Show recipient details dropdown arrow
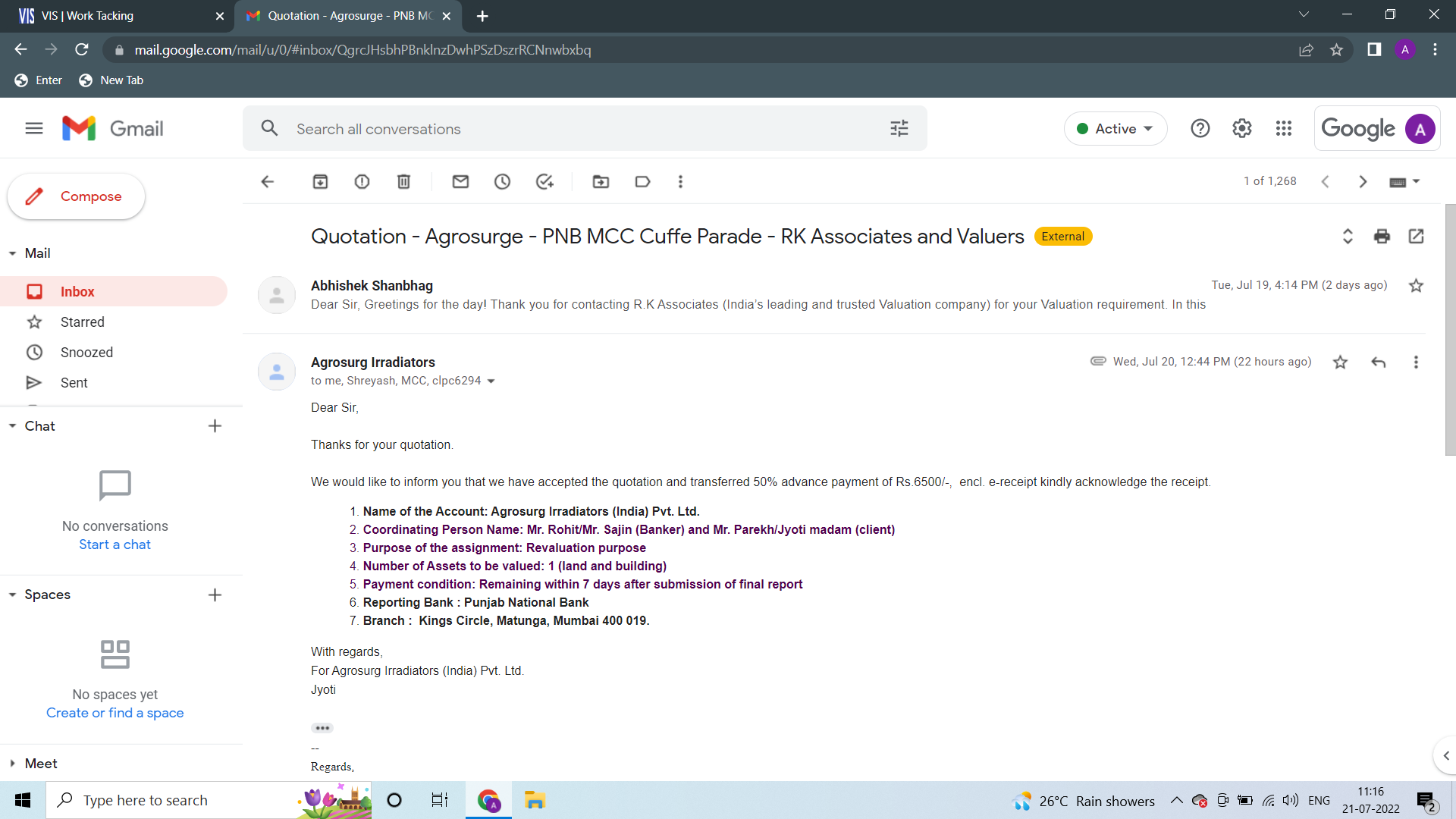The image size is (1456, 819). click(491, 381)
